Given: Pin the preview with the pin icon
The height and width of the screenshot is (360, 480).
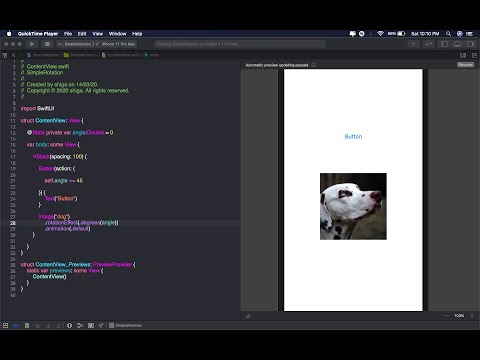Looking at the screenshot, I should coord(248,316).
